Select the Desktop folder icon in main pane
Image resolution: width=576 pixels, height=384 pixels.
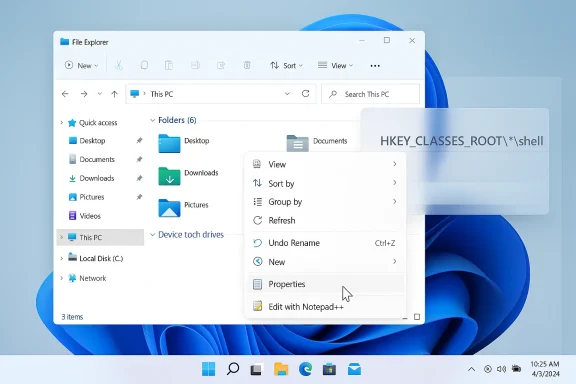click(169, 143)
